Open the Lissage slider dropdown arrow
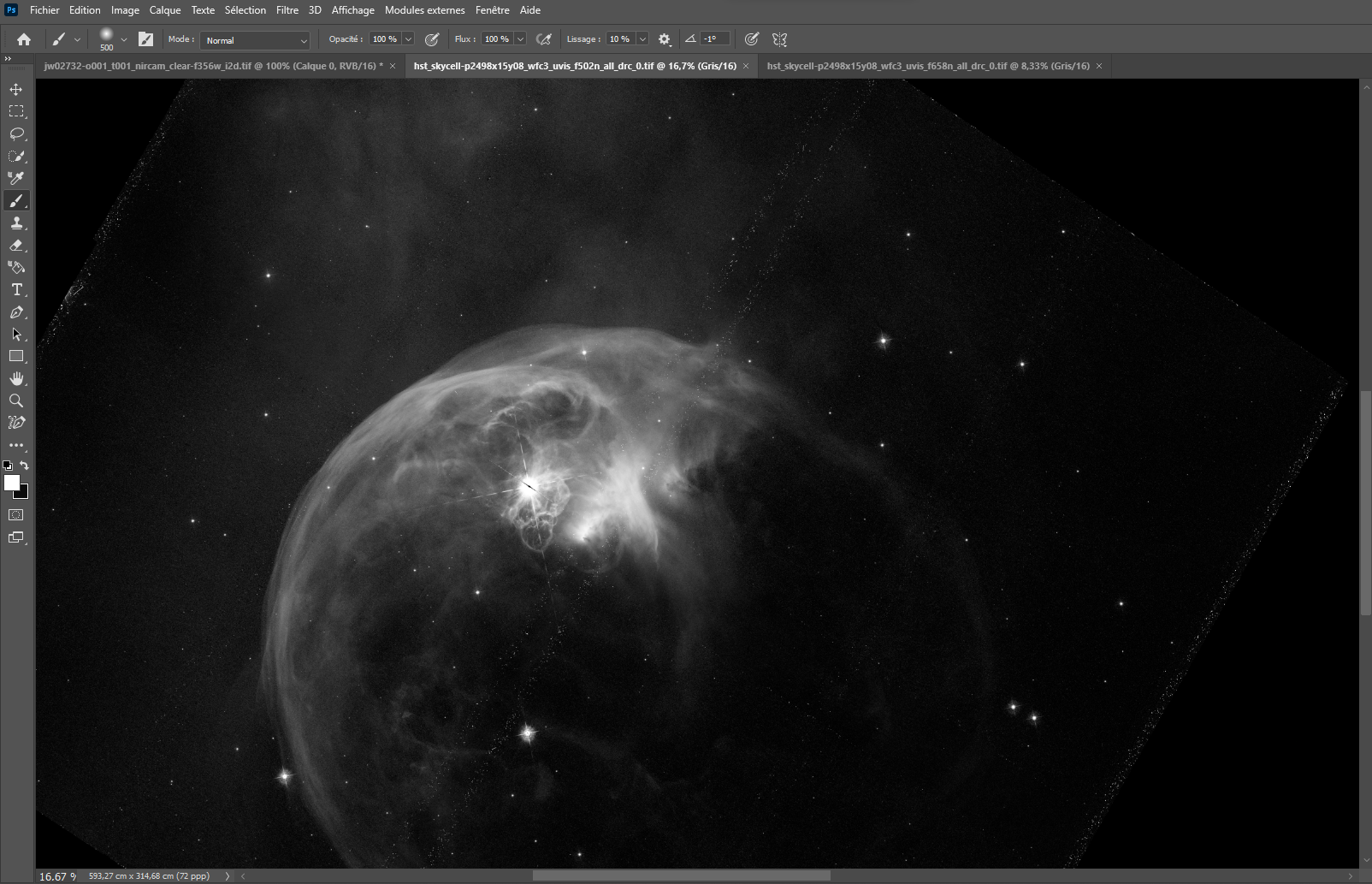The width and height of the screenshot is (1372, 884). point(642,39)
